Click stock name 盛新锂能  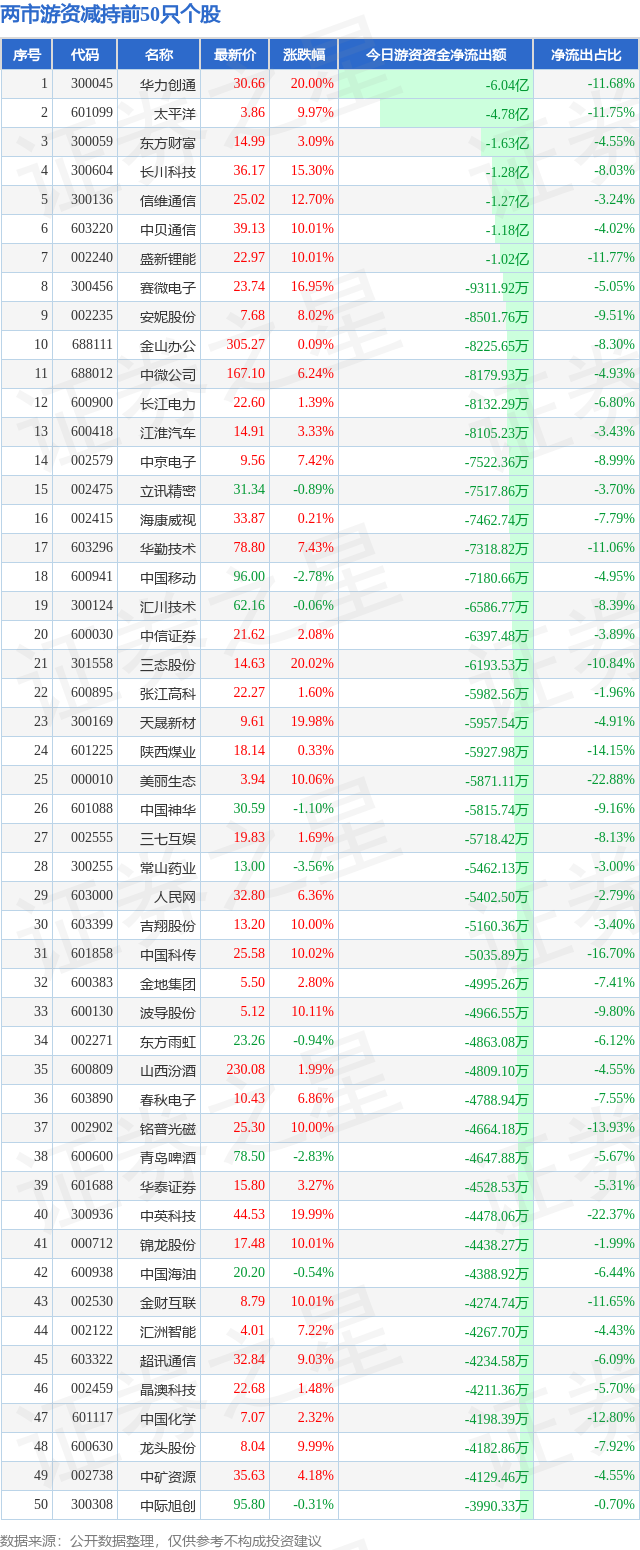(169, 258)
